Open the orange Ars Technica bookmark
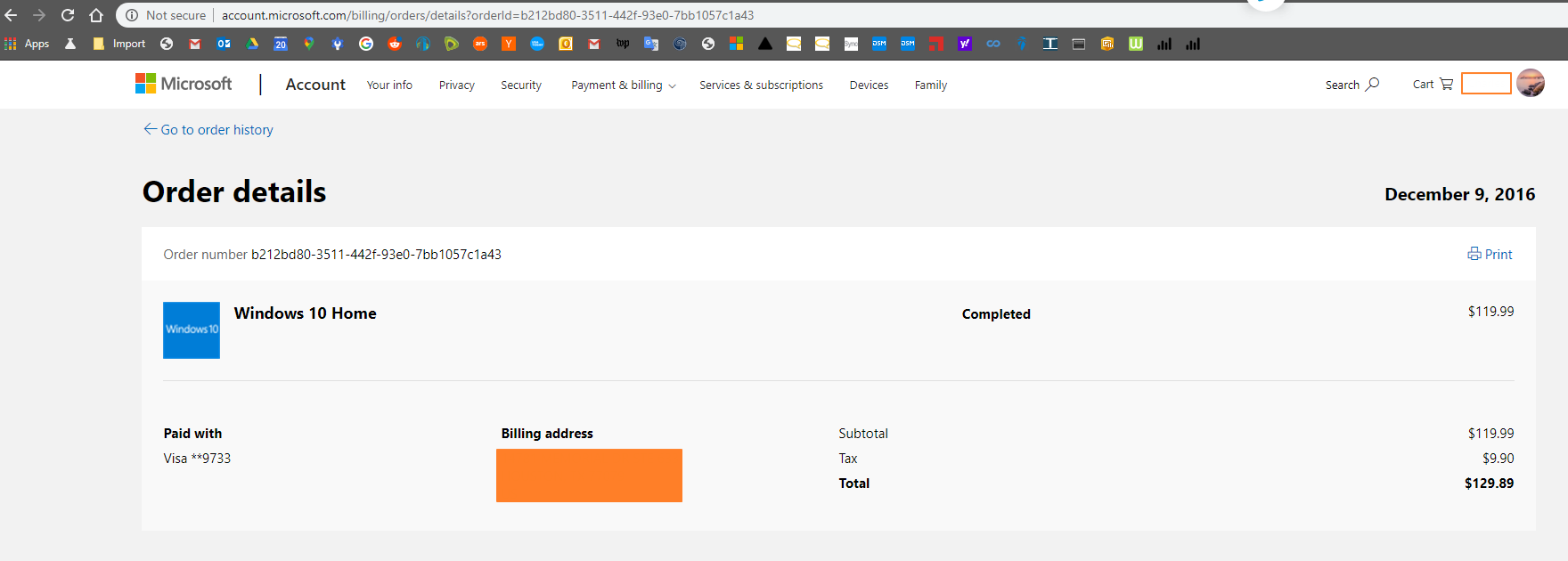The height and width of the screenshot is (561, 1568). [x=480, y=44]
